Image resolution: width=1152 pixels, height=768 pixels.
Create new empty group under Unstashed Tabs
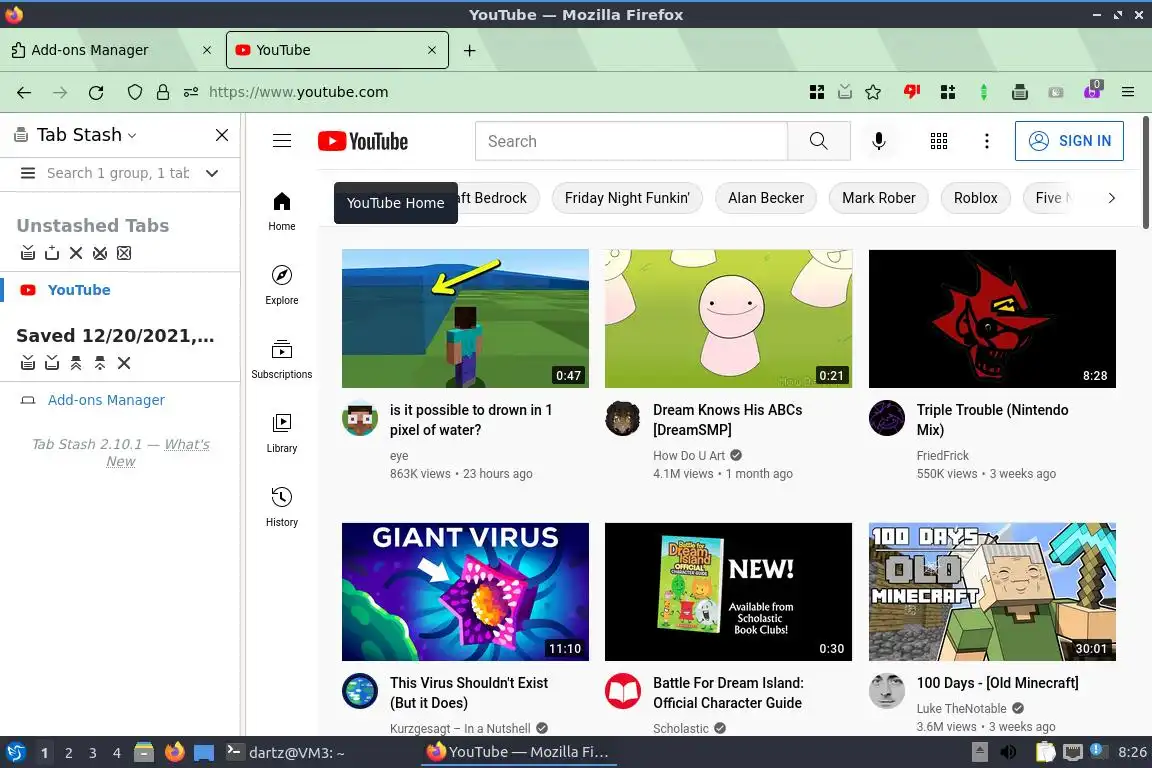(52, 253)
